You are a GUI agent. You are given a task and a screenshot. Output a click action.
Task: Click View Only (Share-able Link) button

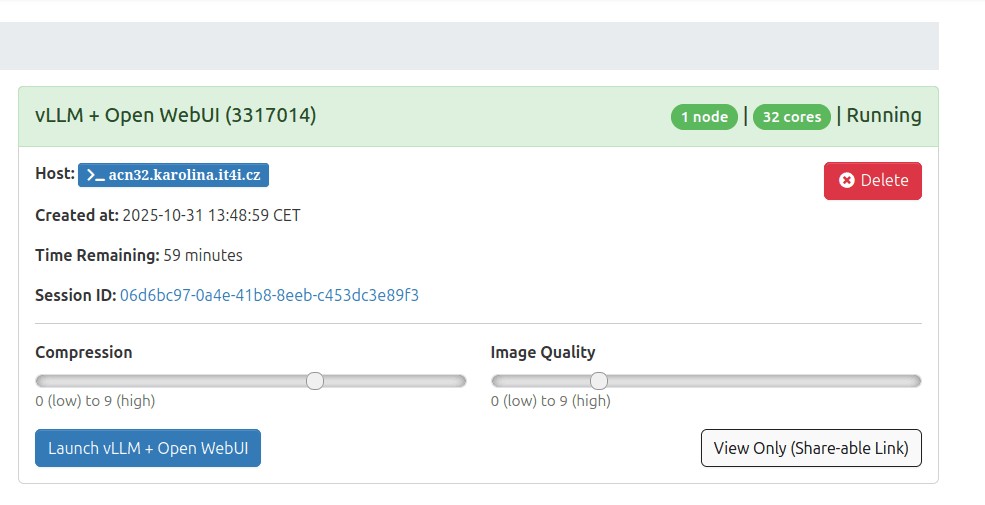pyautogui.click(x=811, y=448)
